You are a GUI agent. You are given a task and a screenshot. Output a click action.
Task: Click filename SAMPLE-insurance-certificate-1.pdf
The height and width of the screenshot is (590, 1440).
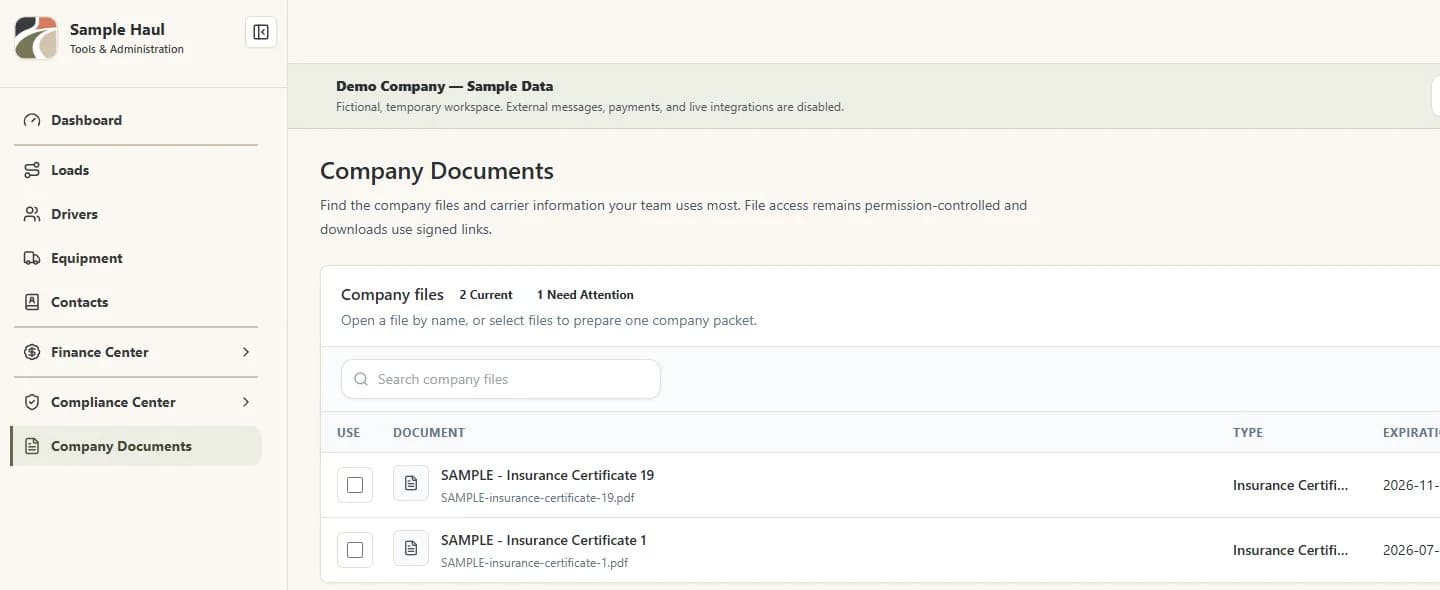click(x=534, y=563)
